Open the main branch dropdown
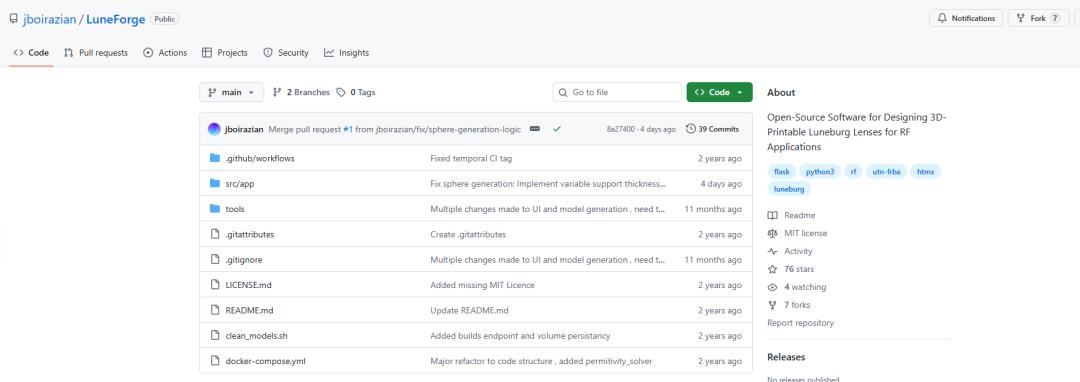Image resolution: width=1080 pixels, height=382 pixels. click(x=231, y=92)
